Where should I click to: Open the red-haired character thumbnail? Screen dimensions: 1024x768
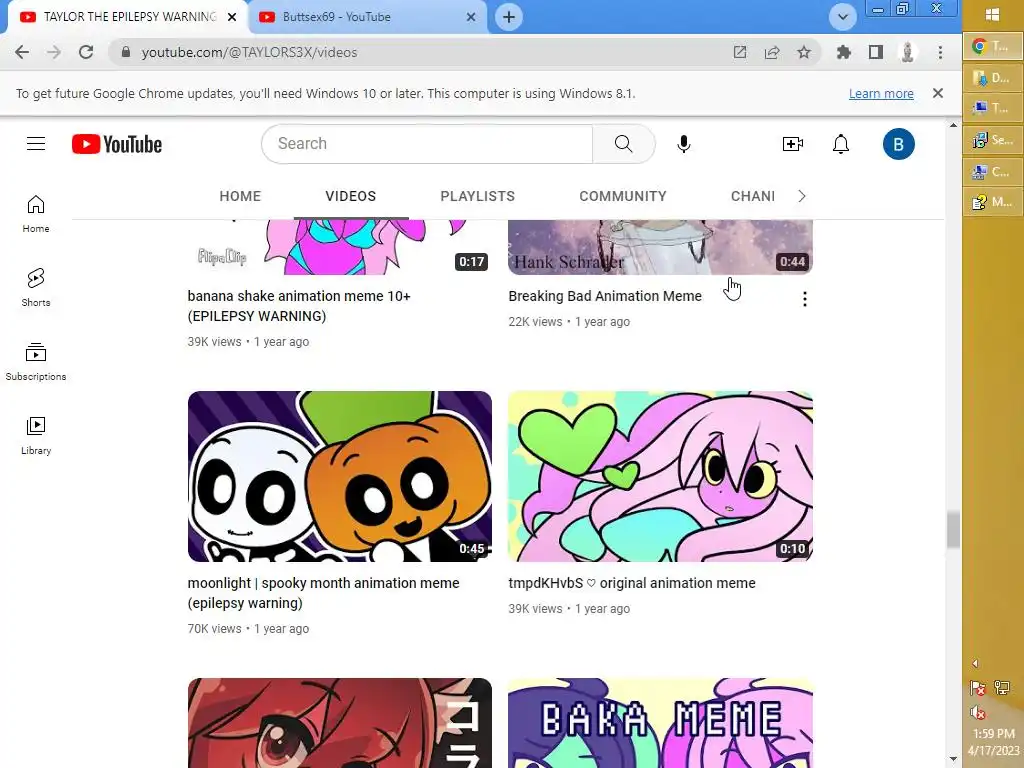click(x=340, y=723)
